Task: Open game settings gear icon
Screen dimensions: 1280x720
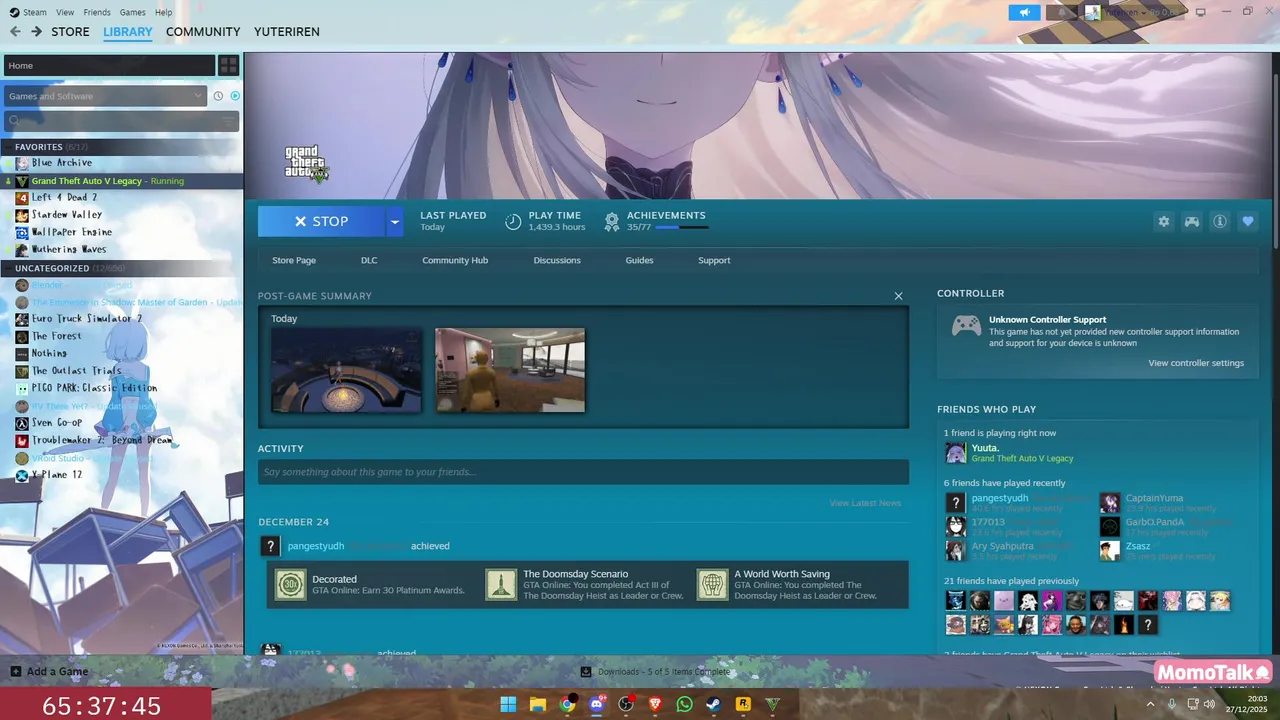Action: coord(1163,222)
